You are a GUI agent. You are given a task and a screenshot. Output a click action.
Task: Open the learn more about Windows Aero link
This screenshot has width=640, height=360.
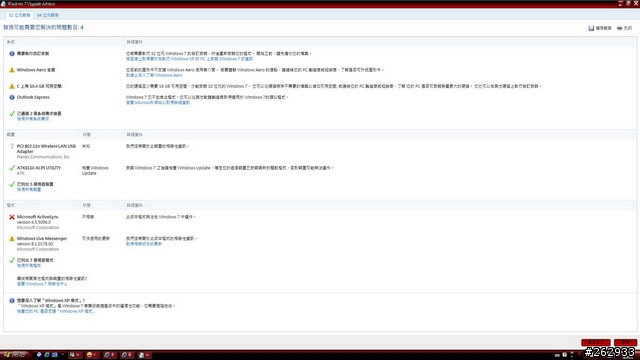(154, 76)
